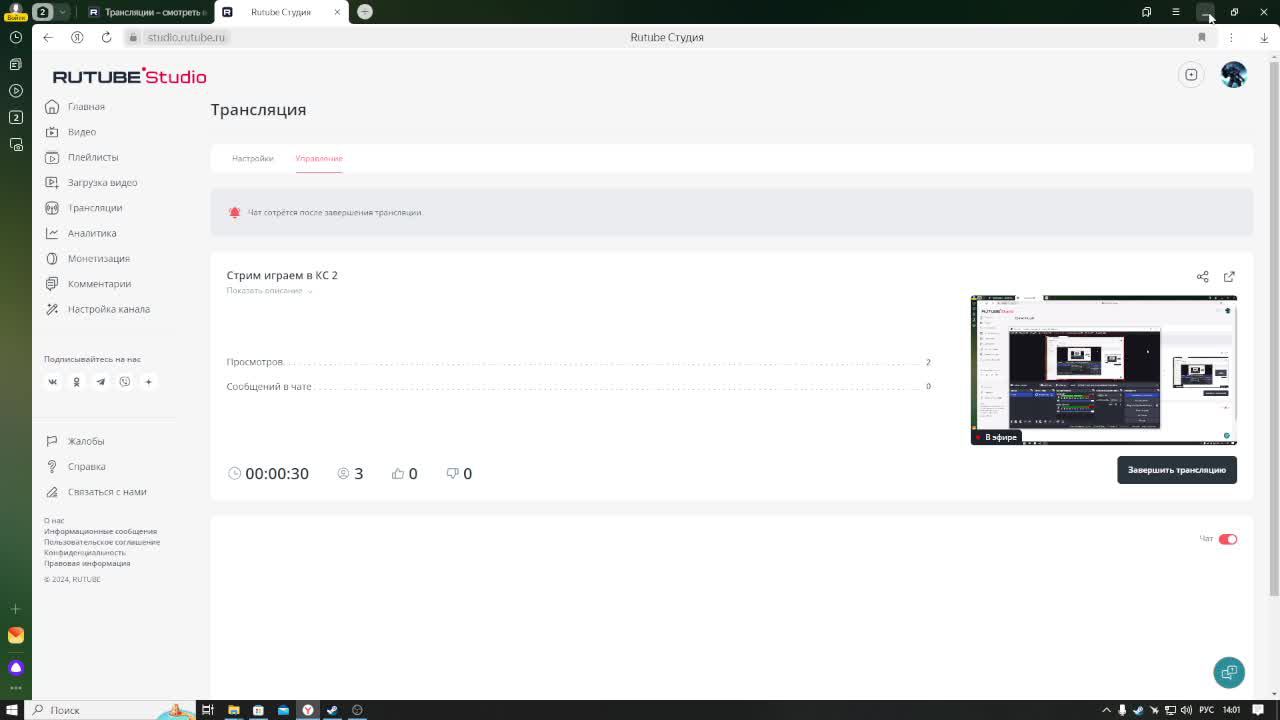Click the add video plus icon in header

pos(1191,75)
